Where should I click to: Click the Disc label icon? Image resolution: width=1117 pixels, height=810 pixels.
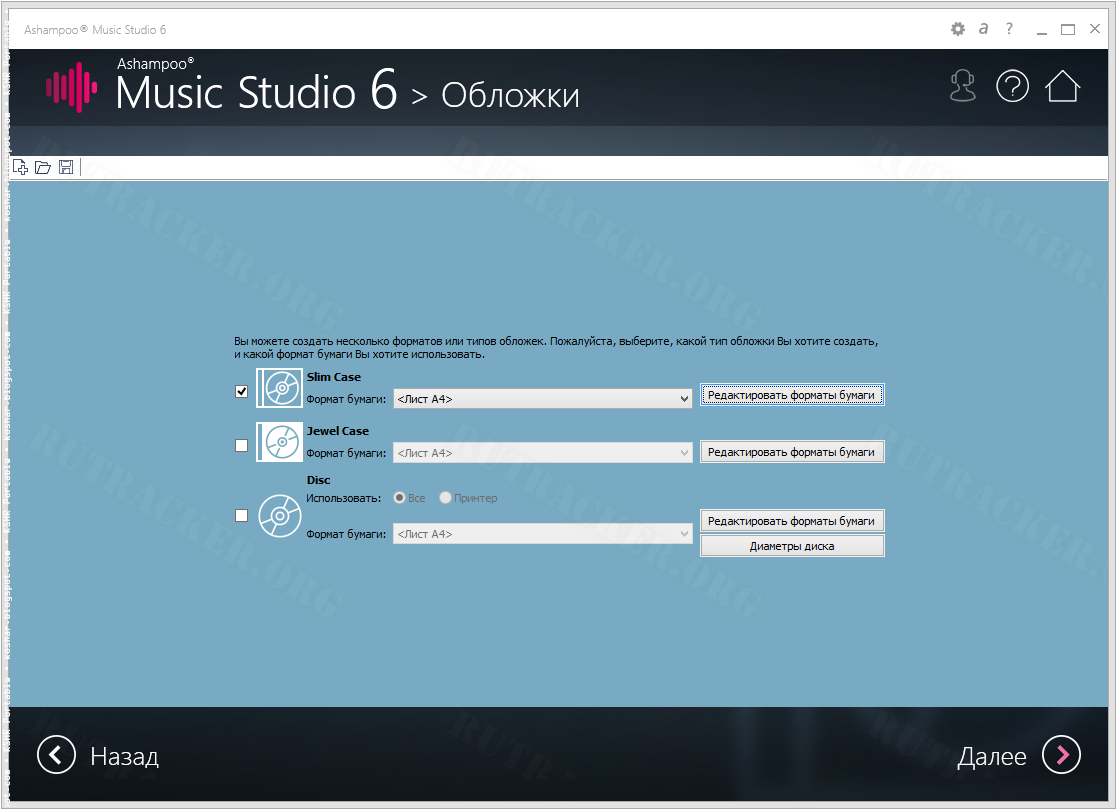click(x=279, y=516)
